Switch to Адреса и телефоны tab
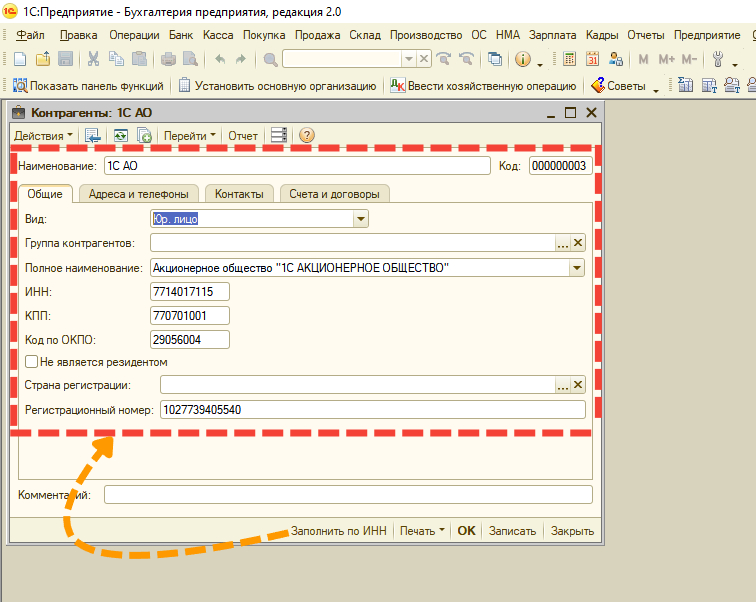Screen dimensions: 756x602 pyautogui.click(x=139, y=194)
